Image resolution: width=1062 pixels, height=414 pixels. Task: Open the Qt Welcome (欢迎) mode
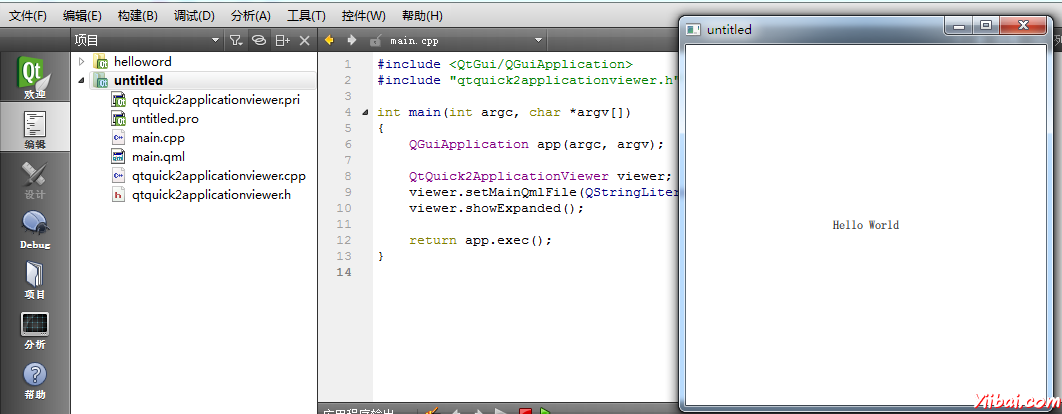tap(34, 78)
